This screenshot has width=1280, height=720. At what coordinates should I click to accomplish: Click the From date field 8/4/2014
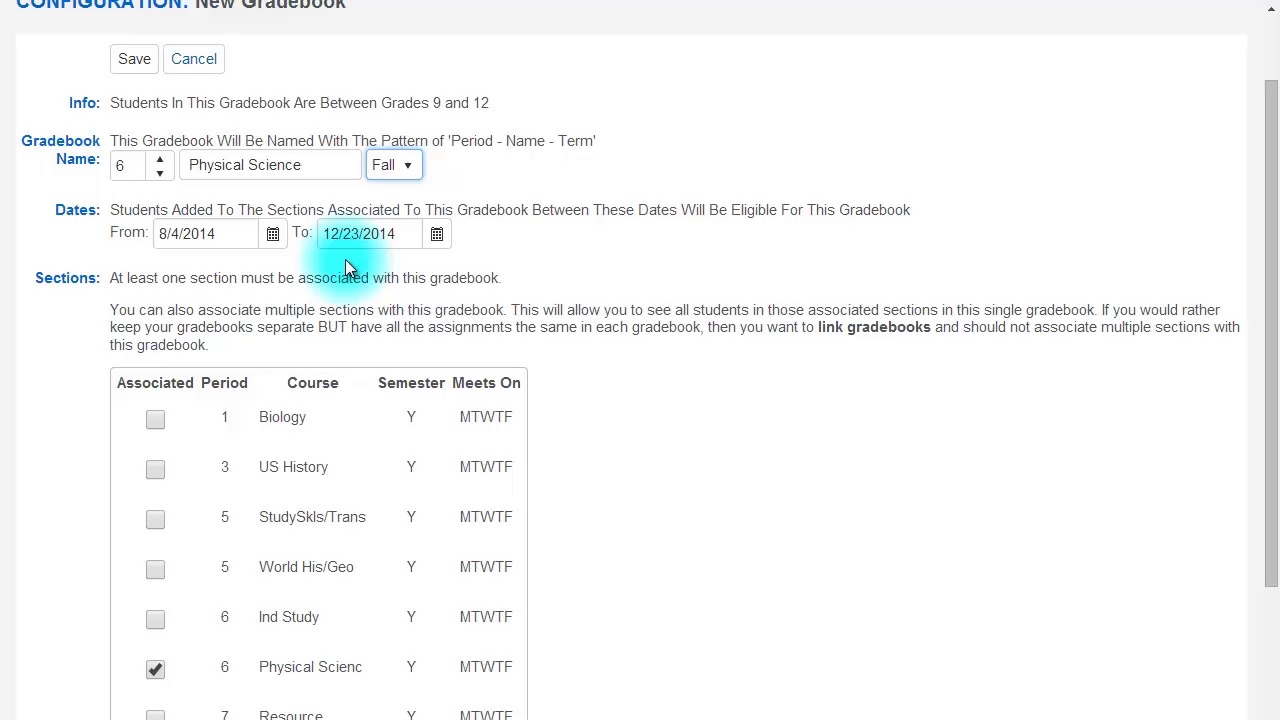tap(207, 234)
